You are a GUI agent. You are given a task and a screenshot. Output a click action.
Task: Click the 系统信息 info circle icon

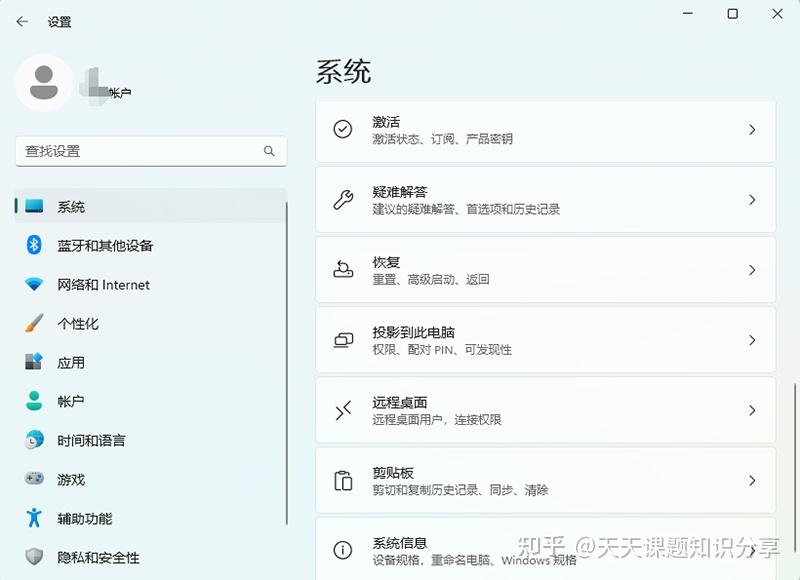click(x=343, y=550)
